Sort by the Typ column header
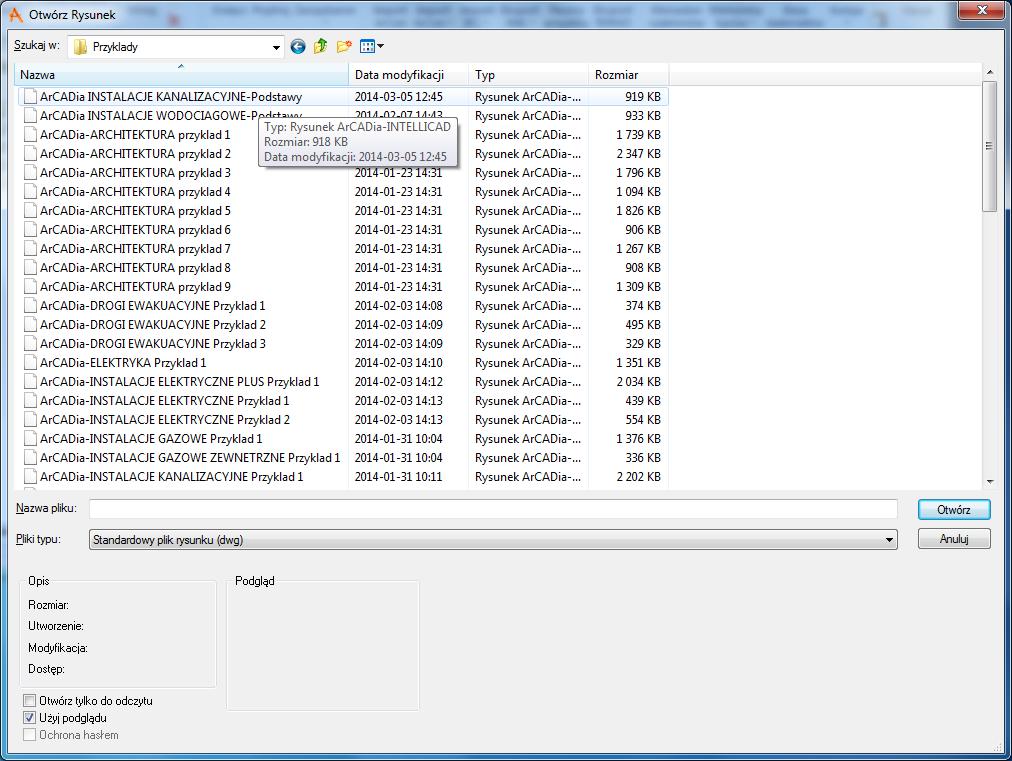The width and height of the screenshot is (1012, 761). coord(529,75)
